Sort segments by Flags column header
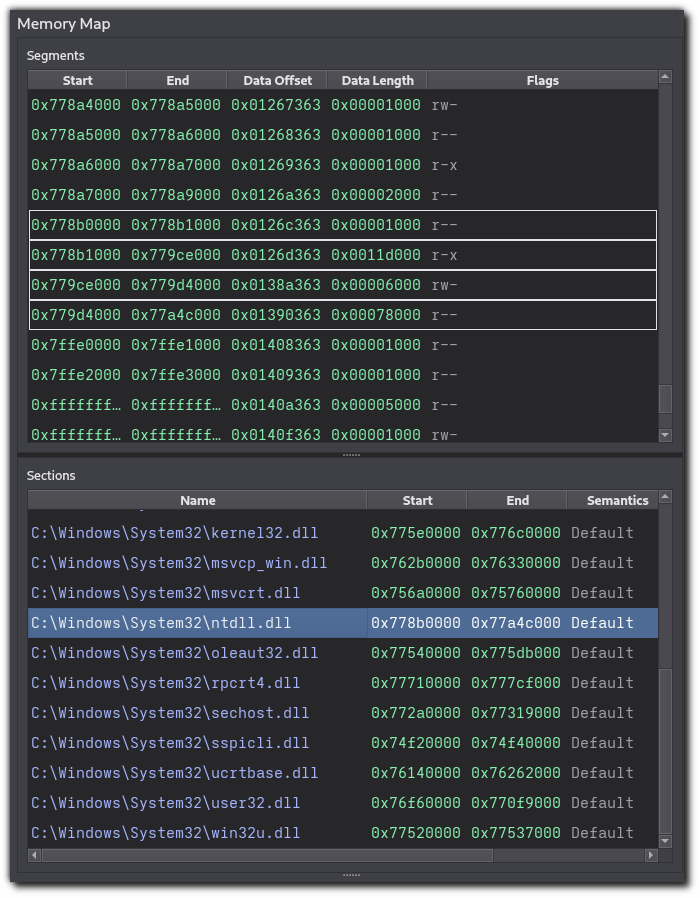Image resolution: width=700 pixels, height=898 pixels. [542, 80]
